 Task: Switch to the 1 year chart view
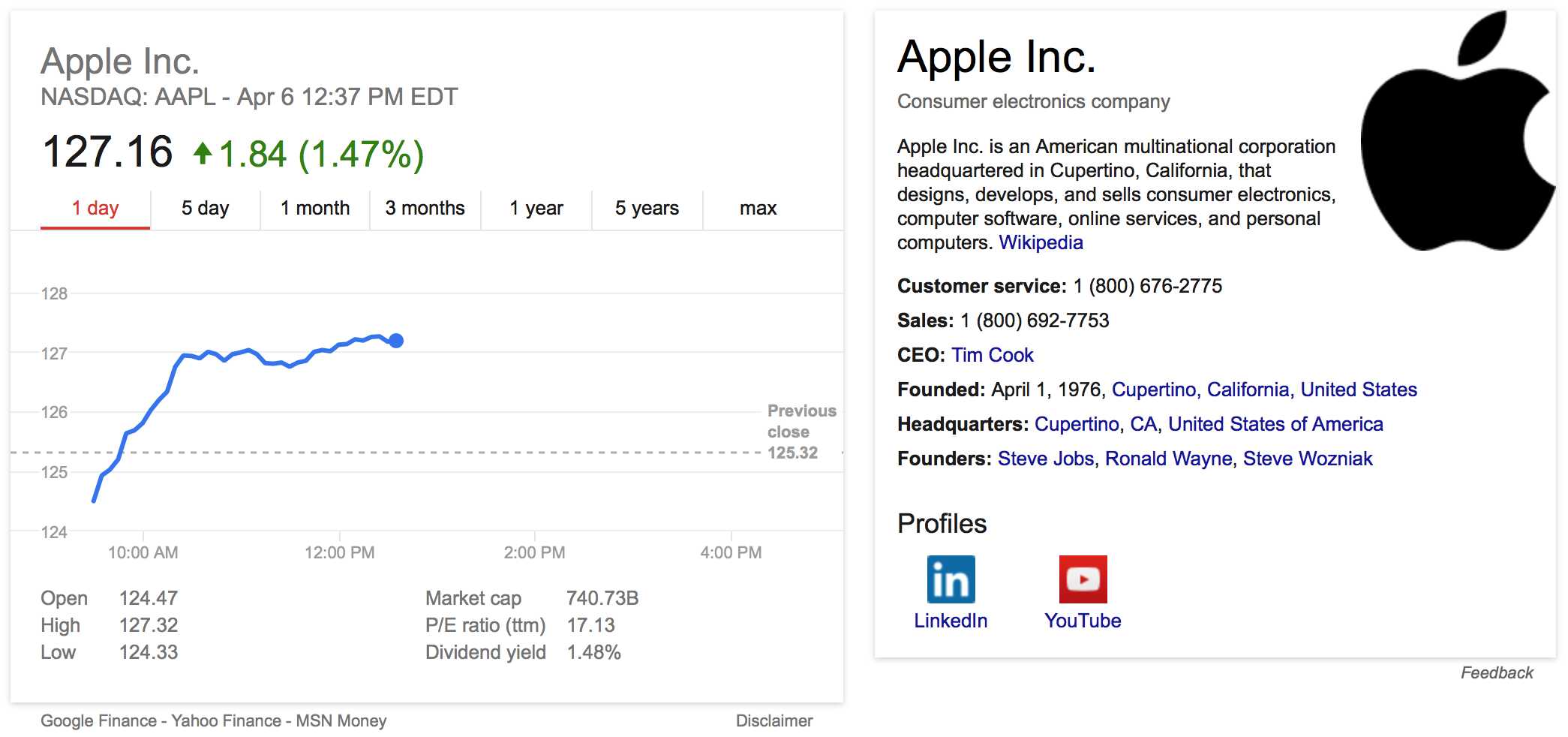pos(536,208)
